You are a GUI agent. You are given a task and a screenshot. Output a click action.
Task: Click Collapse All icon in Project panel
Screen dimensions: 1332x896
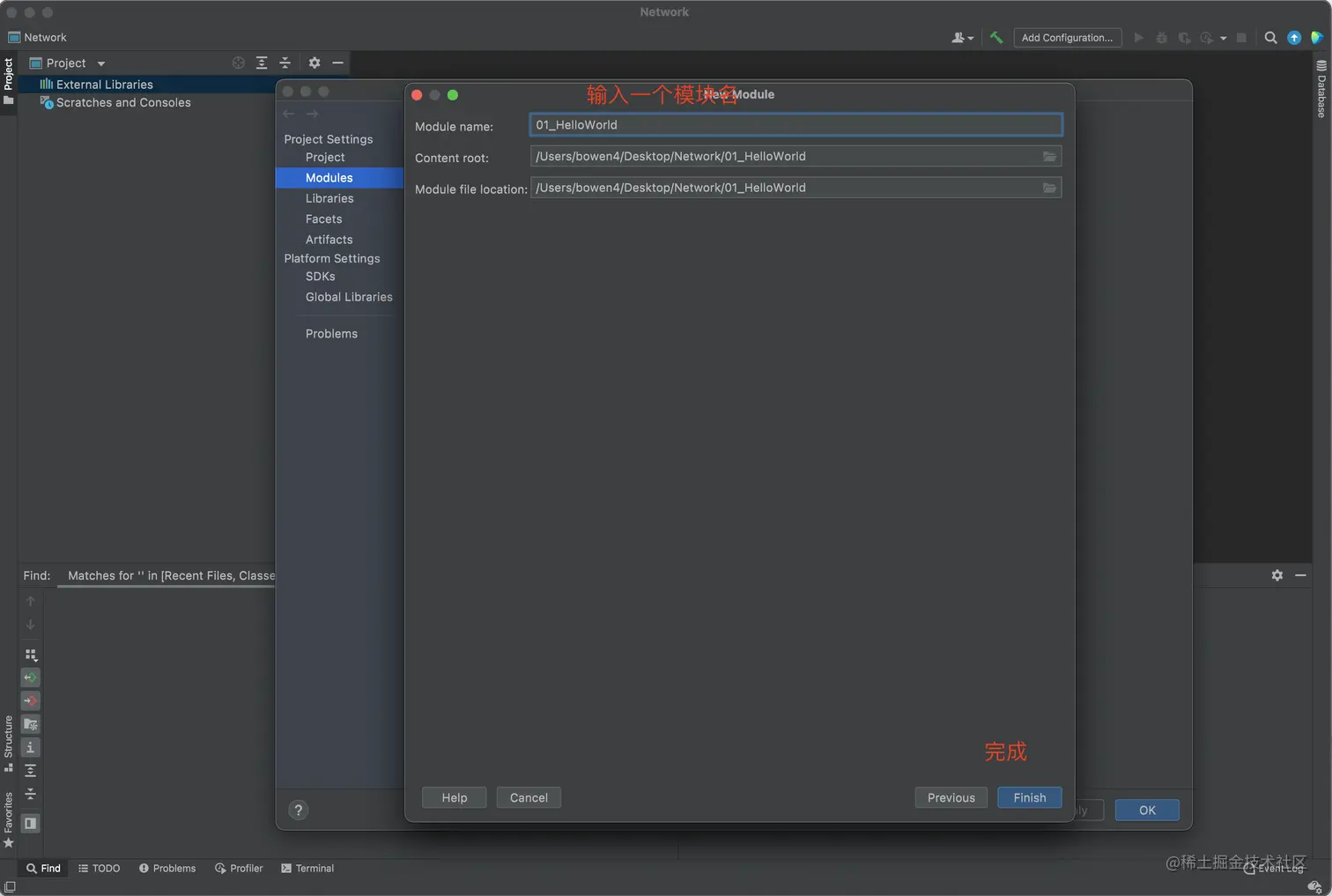click(x=285, y=63)
